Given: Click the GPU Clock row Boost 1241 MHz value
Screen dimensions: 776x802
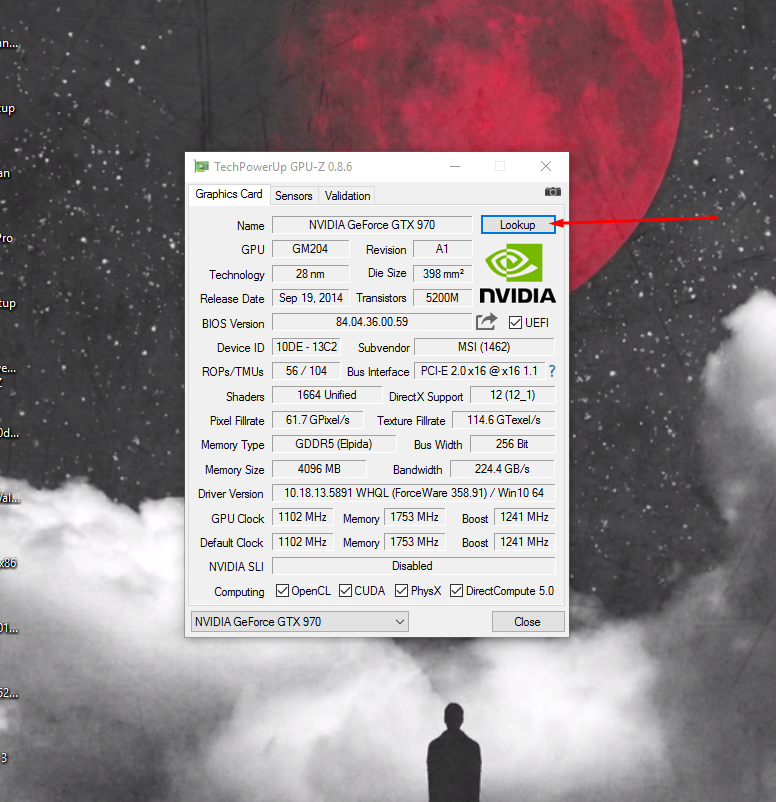Looking at the screenshot, I should click(525, 517).
